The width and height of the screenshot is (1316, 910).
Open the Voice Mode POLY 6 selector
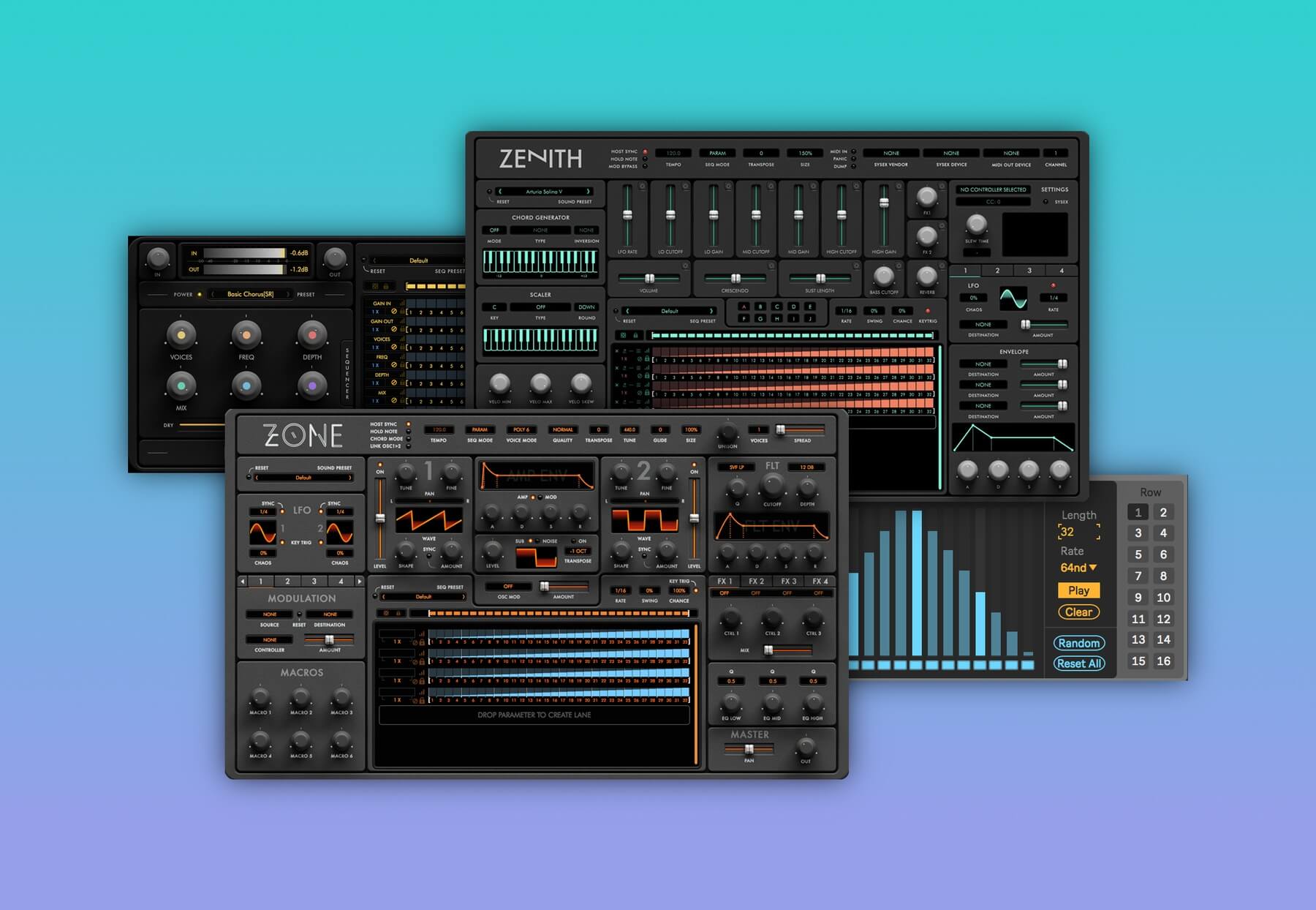pos(521,430)
